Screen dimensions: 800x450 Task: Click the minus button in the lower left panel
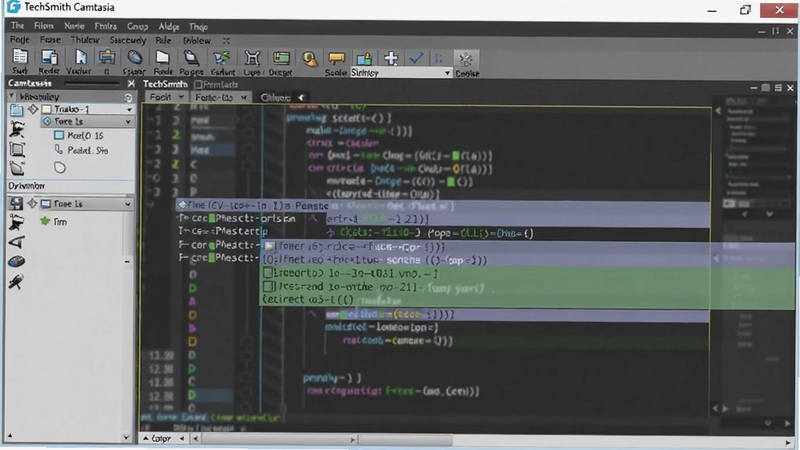[127, 262]
